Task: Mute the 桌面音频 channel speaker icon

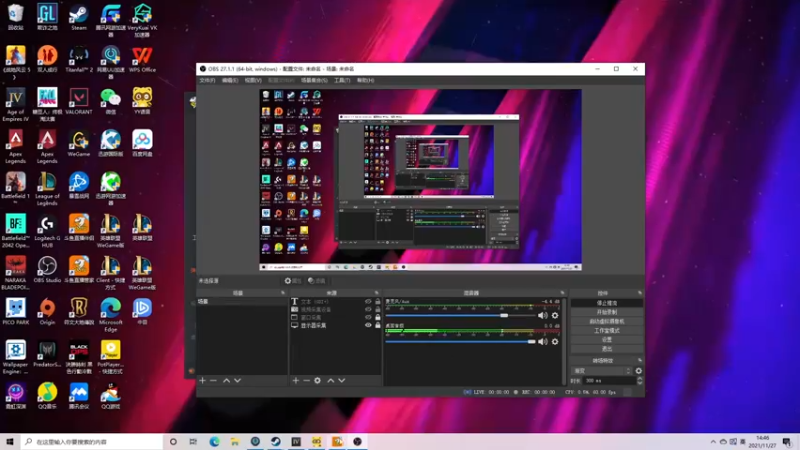Action: click(542, 341)
